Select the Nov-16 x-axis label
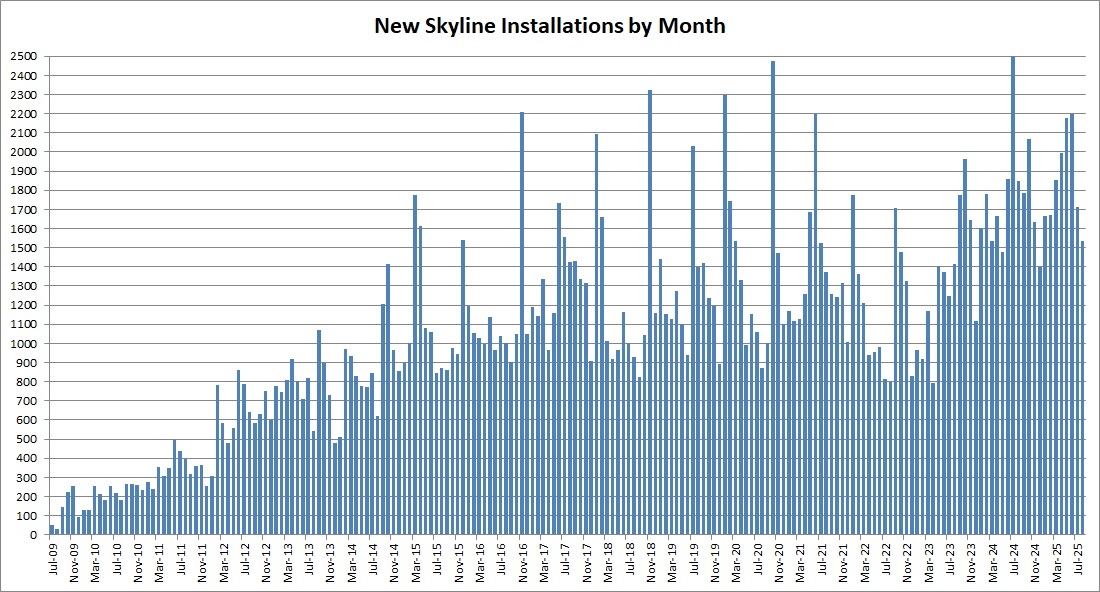 coord(523,562)
